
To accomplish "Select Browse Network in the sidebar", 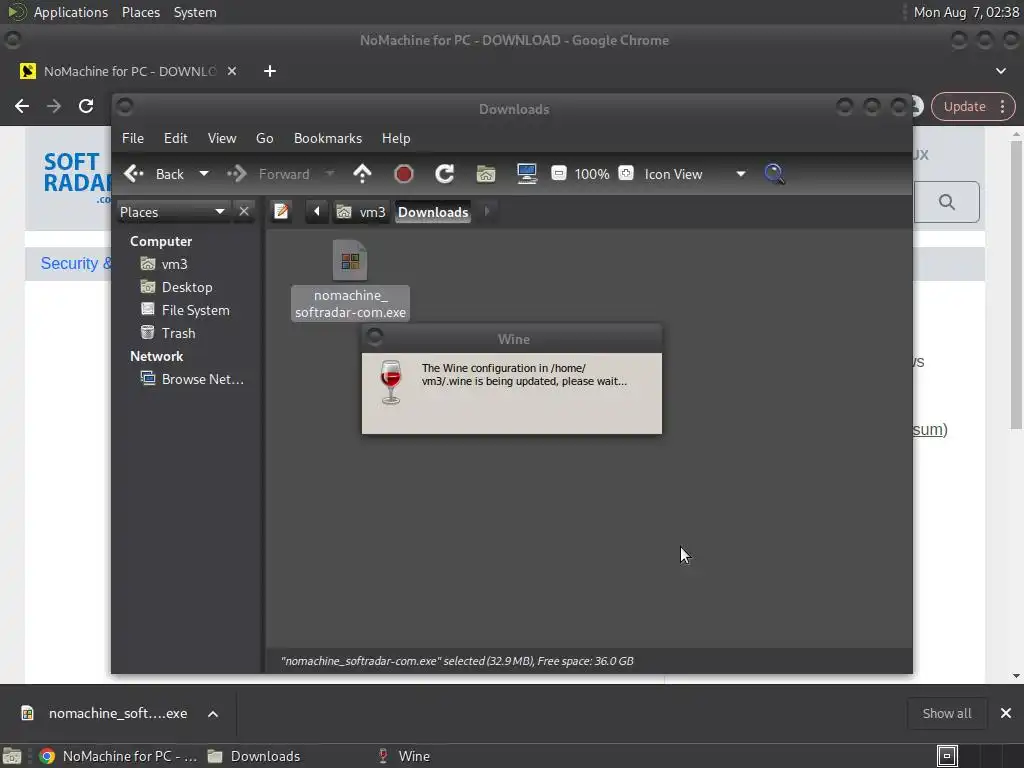I will (x=202, y=379).
